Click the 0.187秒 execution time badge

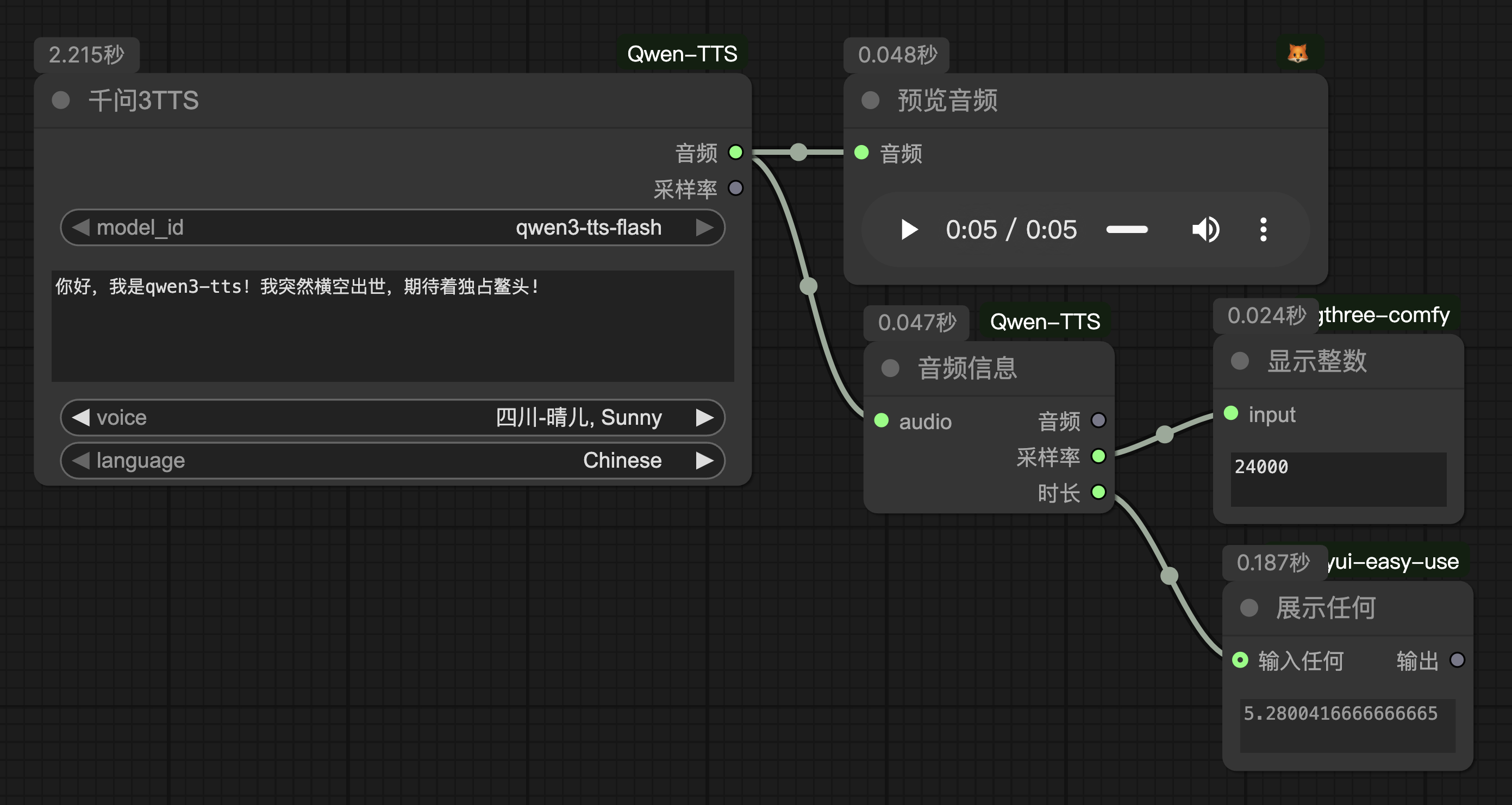(1274, 563)
